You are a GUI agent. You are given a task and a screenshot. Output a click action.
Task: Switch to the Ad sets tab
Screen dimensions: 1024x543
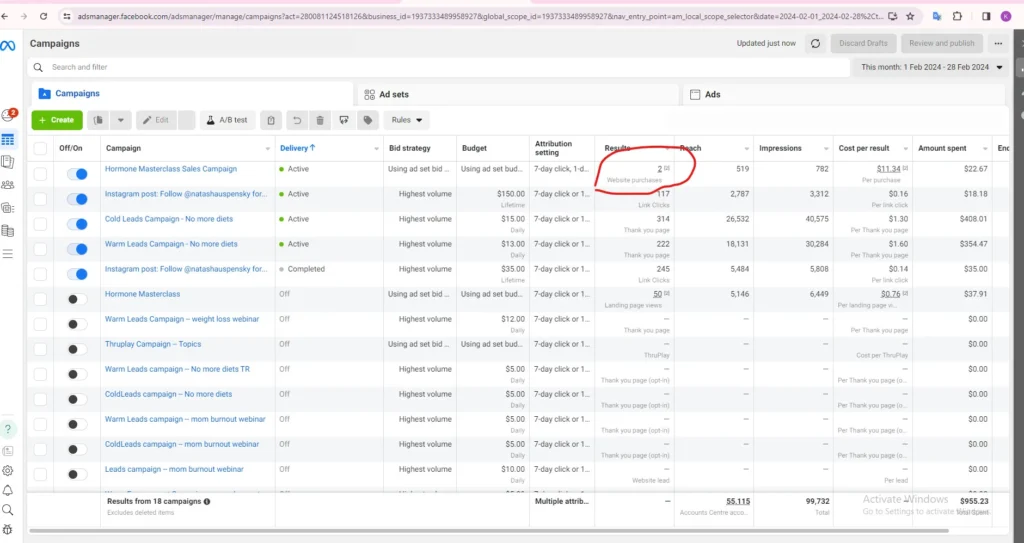[x=392, y=94]
